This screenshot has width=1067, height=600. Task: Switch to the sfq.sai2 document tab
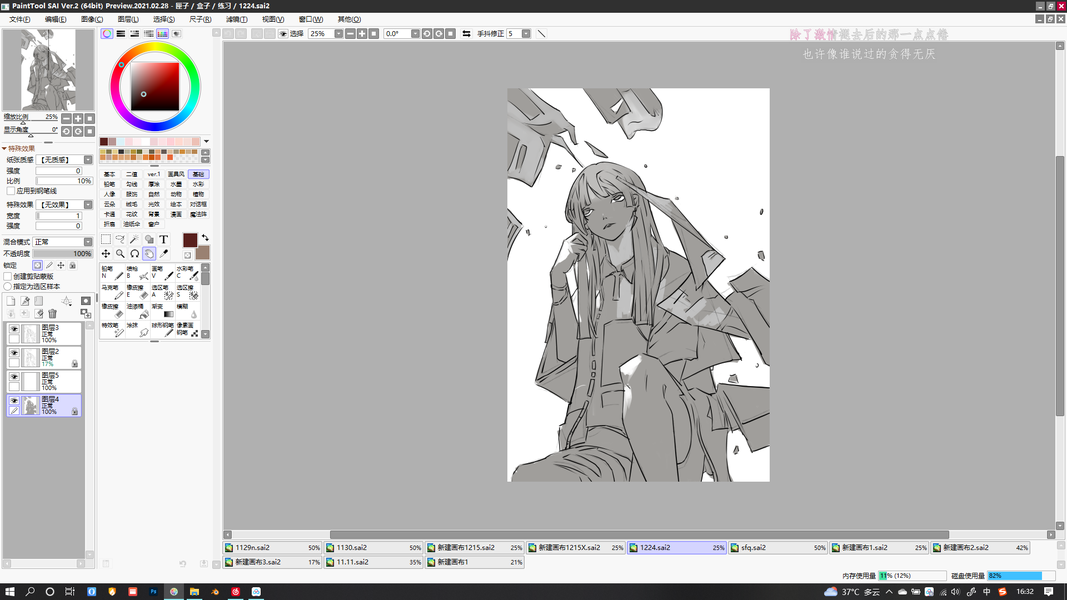(777, 547)
